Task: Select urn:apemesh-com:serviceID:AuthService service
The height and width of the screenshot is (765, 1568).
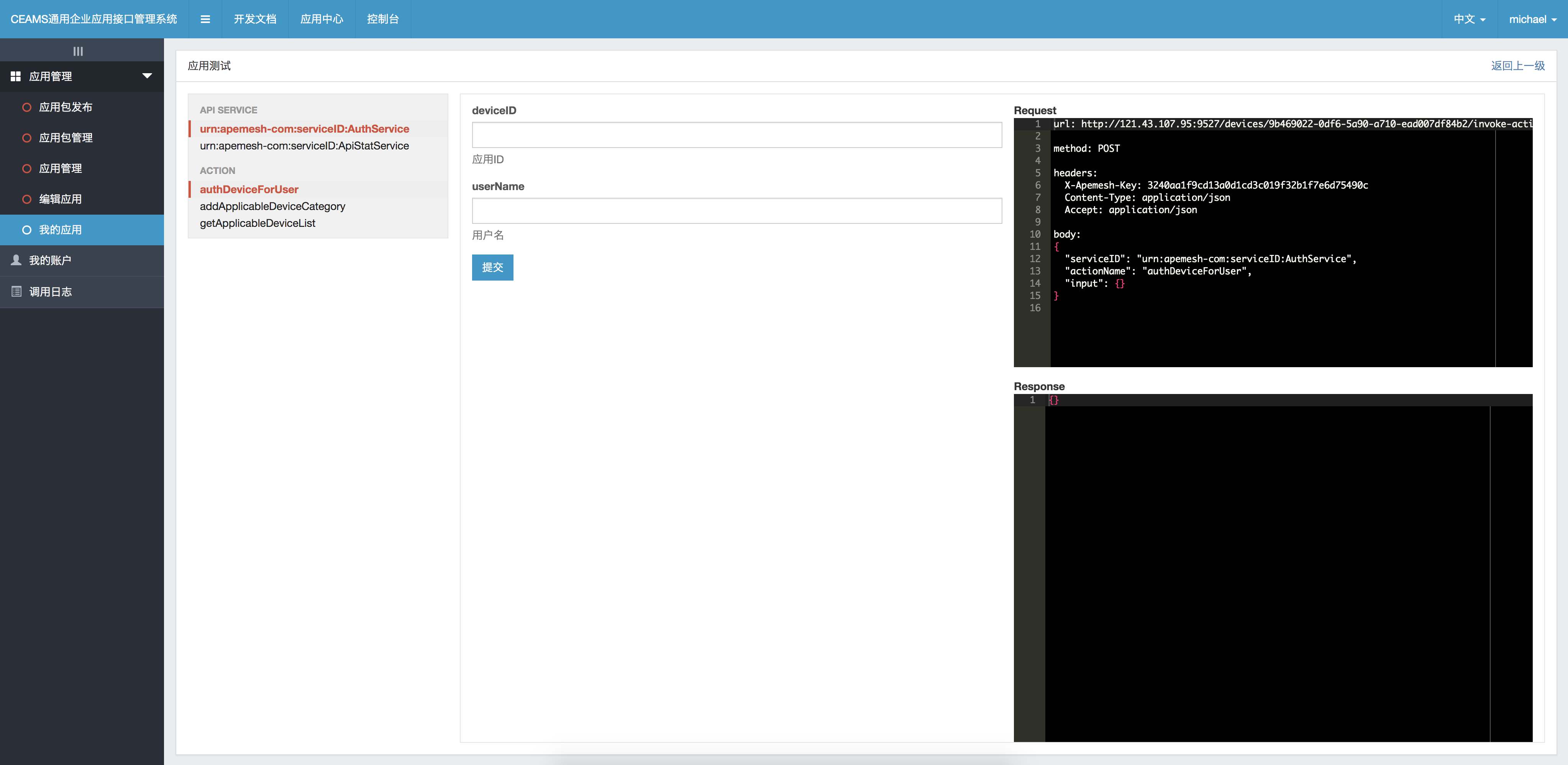Action: point(304,128)
